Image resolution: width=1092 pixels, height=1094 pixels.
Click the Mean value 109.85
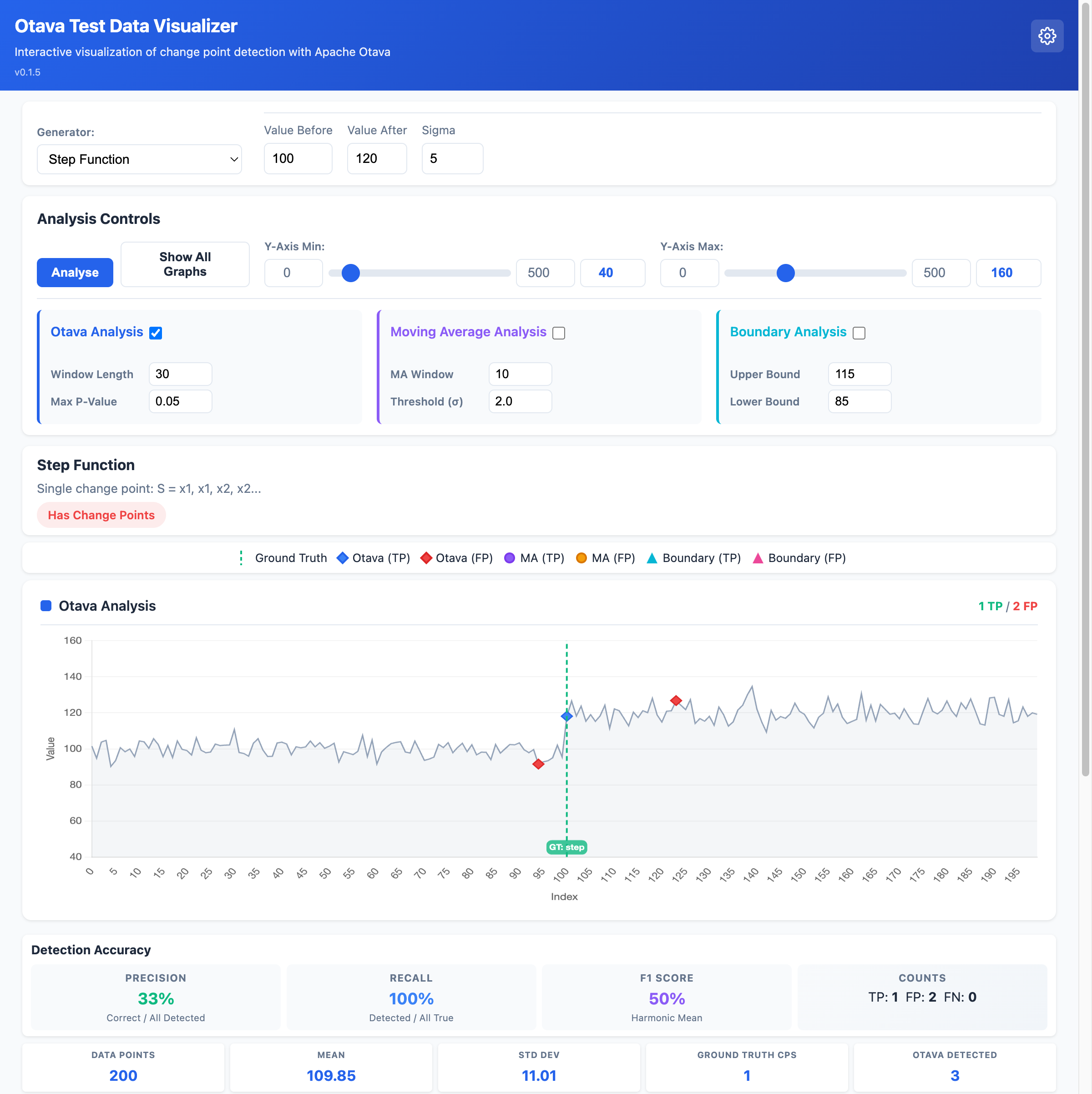coord(331,1075)
